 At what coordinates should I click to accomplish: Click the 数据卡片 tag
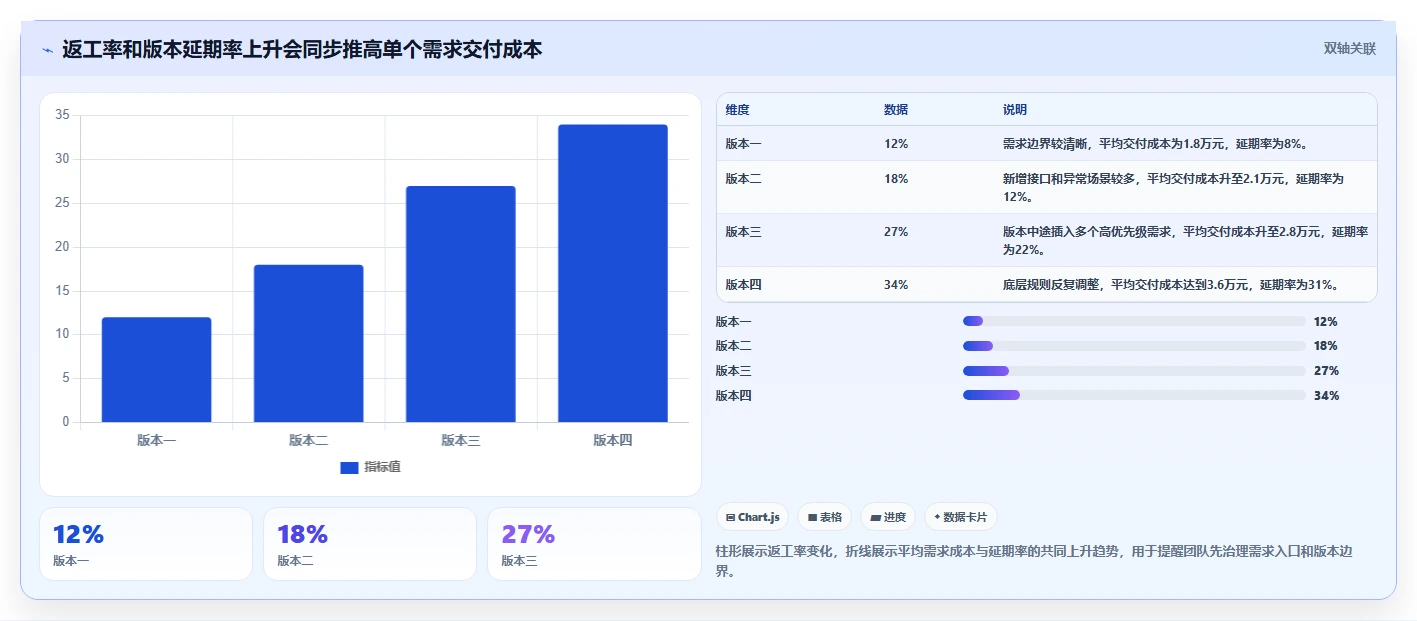960,517
